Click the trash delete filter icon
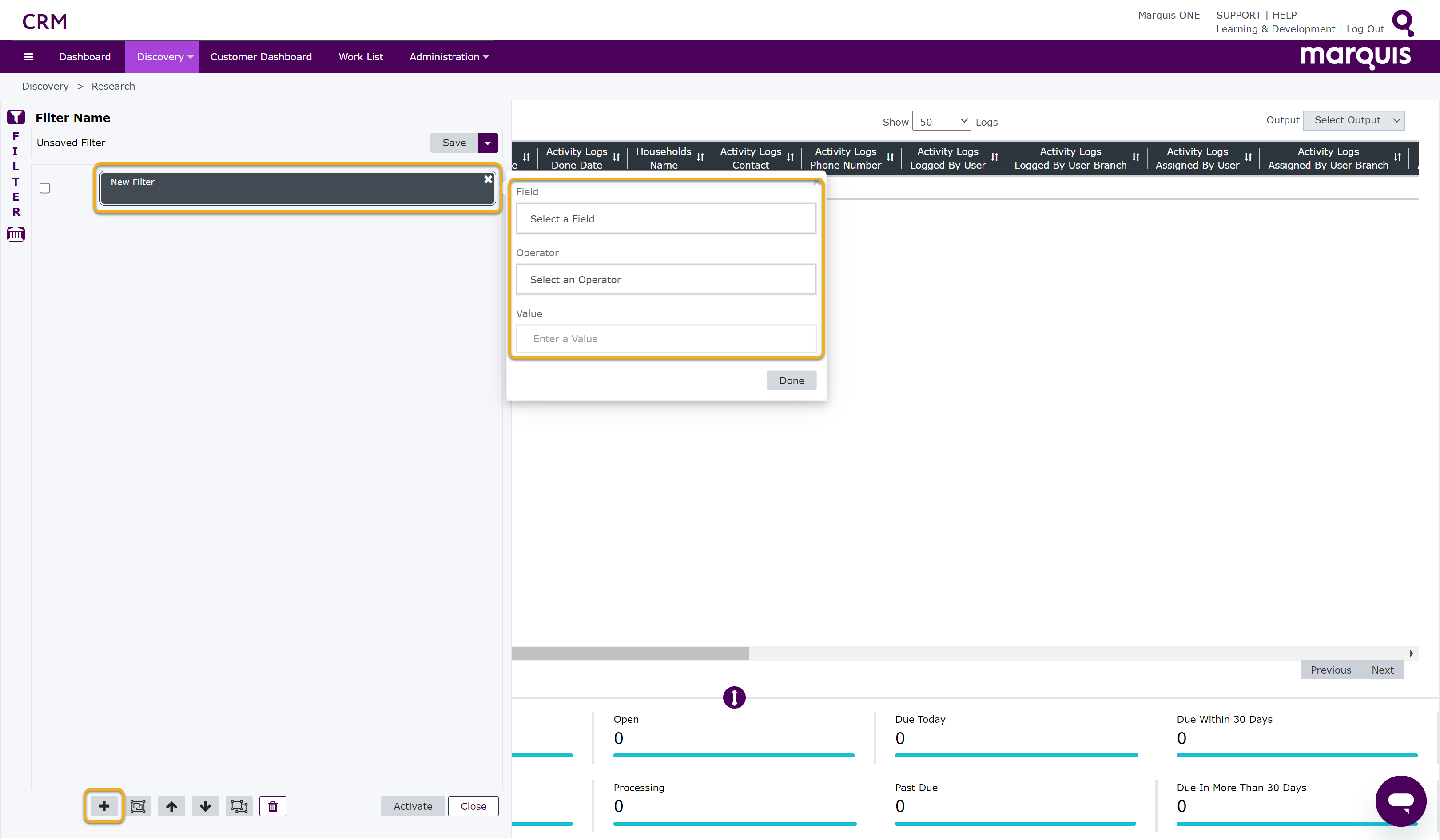1440x840 pixels. coord(273,806)
